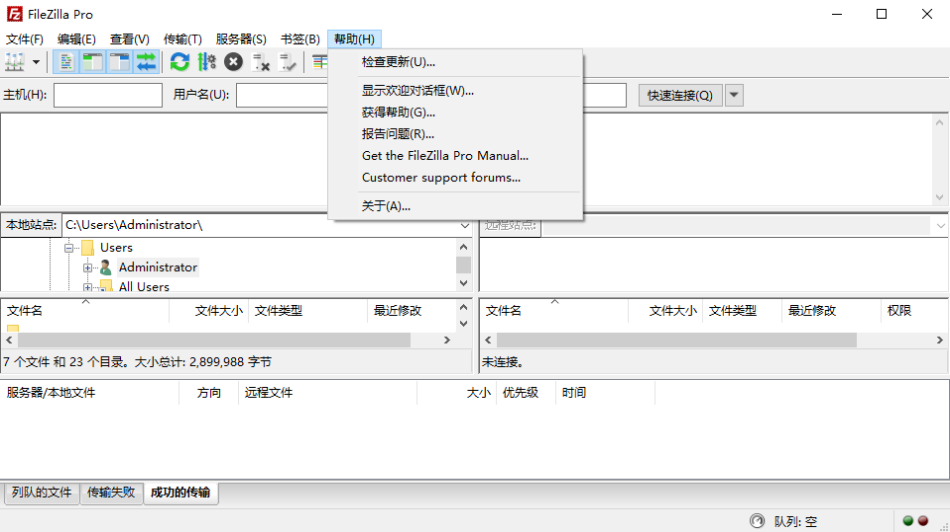Select Users folder in tree
950x532 pixels.
[x=116, y=247]
